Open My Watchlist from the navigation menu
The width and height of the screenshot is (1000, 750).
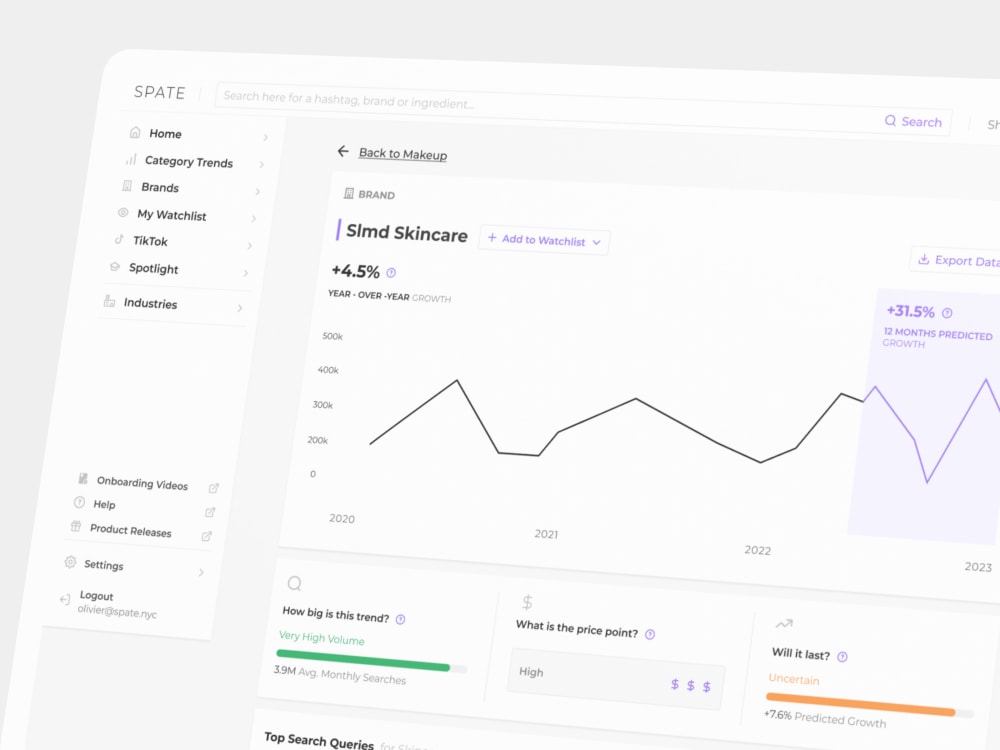172,214
